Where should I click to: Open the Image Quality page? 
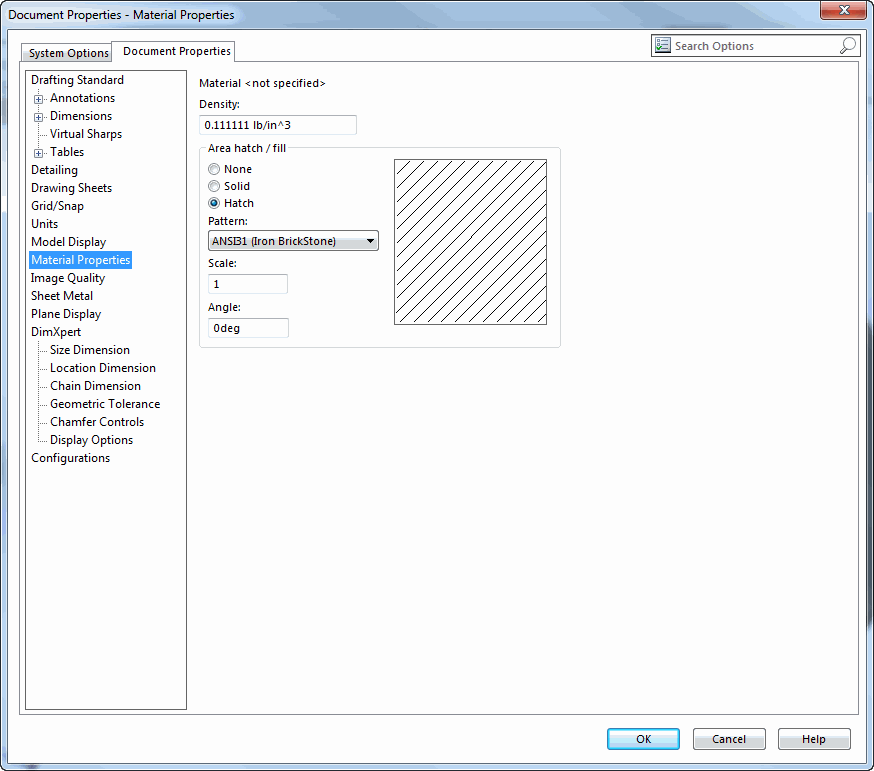coord(68,278)
